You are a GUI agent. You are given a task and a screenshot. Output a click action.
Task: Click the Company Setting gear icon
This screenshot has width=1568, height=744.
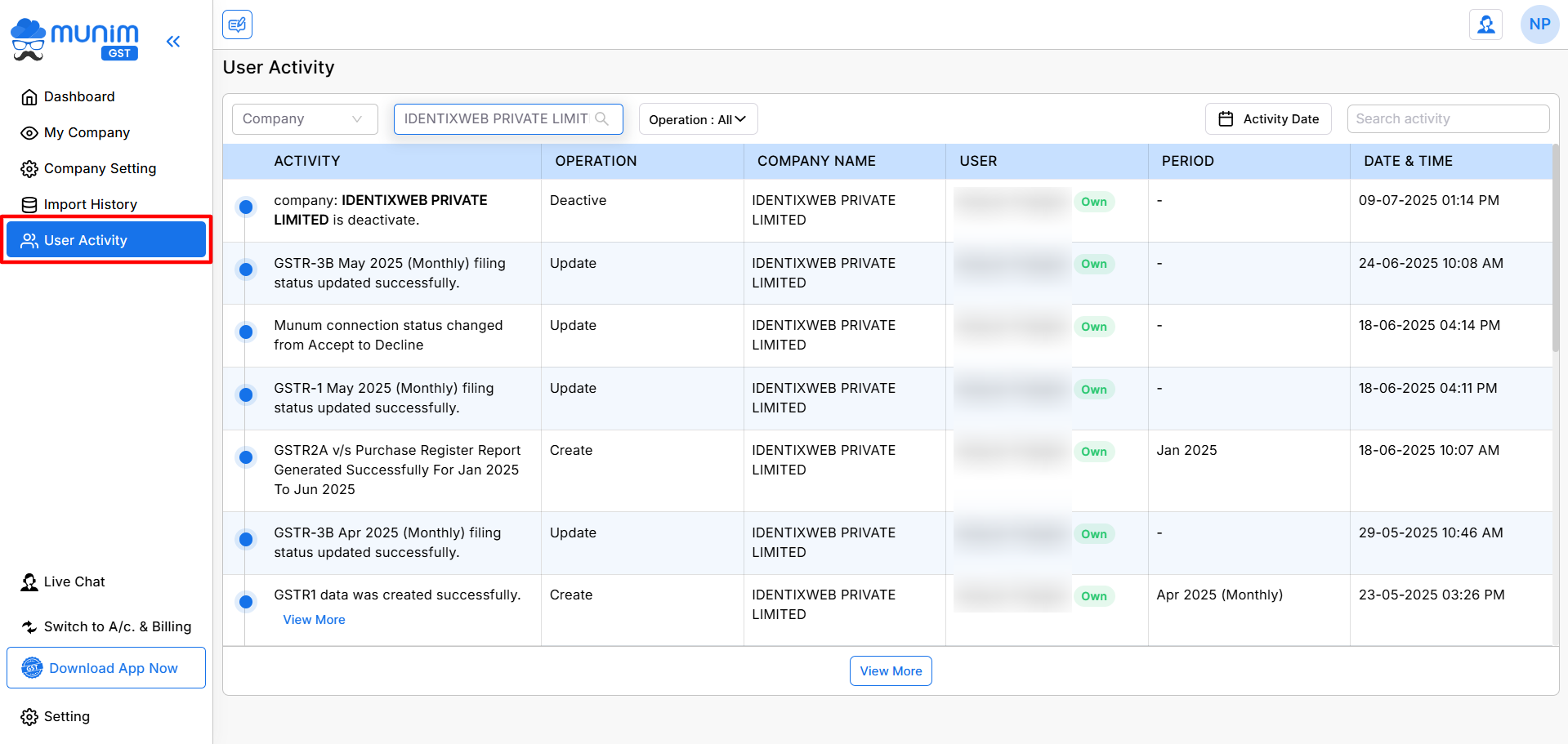(29, 169)
